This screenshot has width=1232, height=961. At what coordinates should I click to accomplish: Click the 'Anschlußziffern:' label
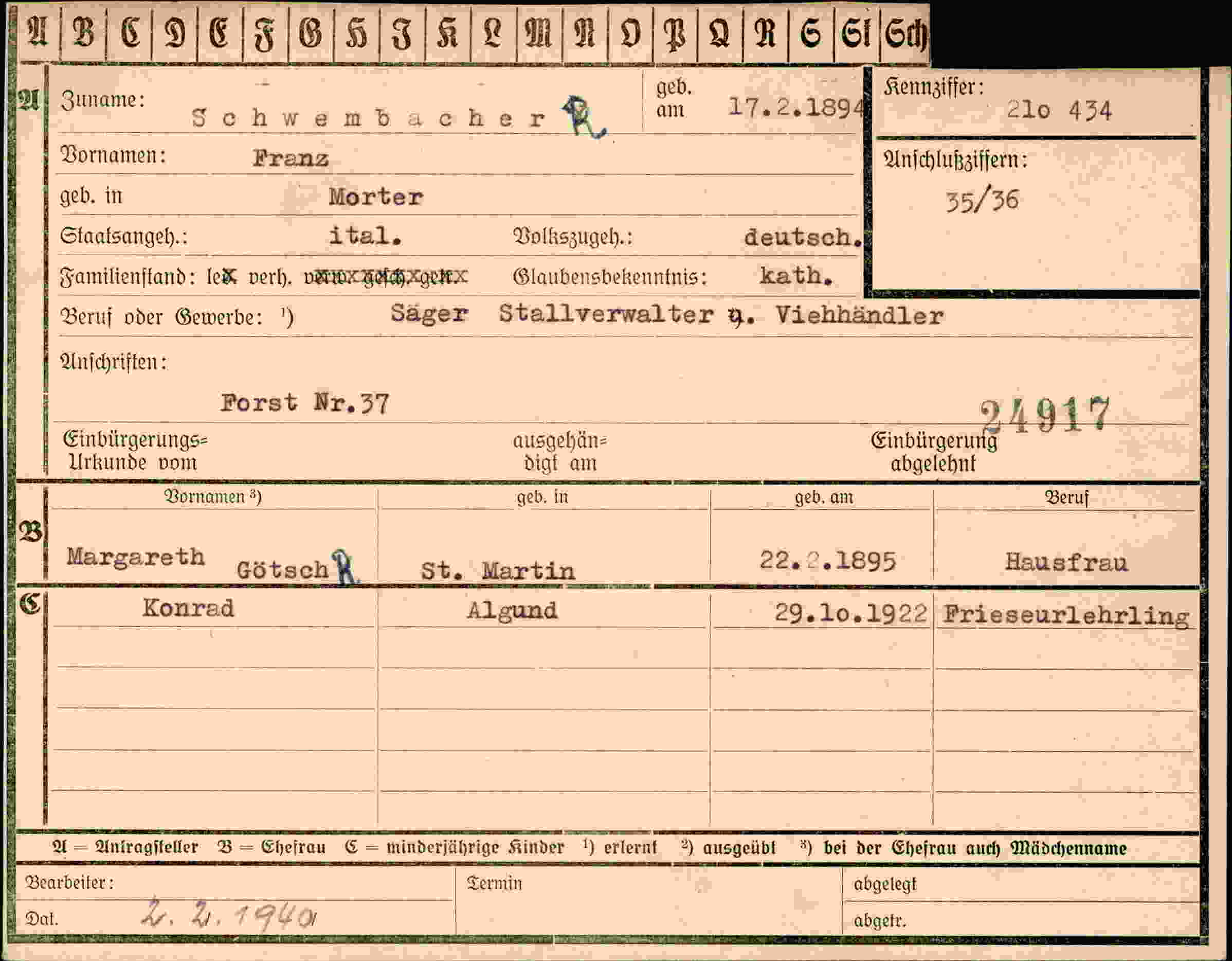[955, 161]
